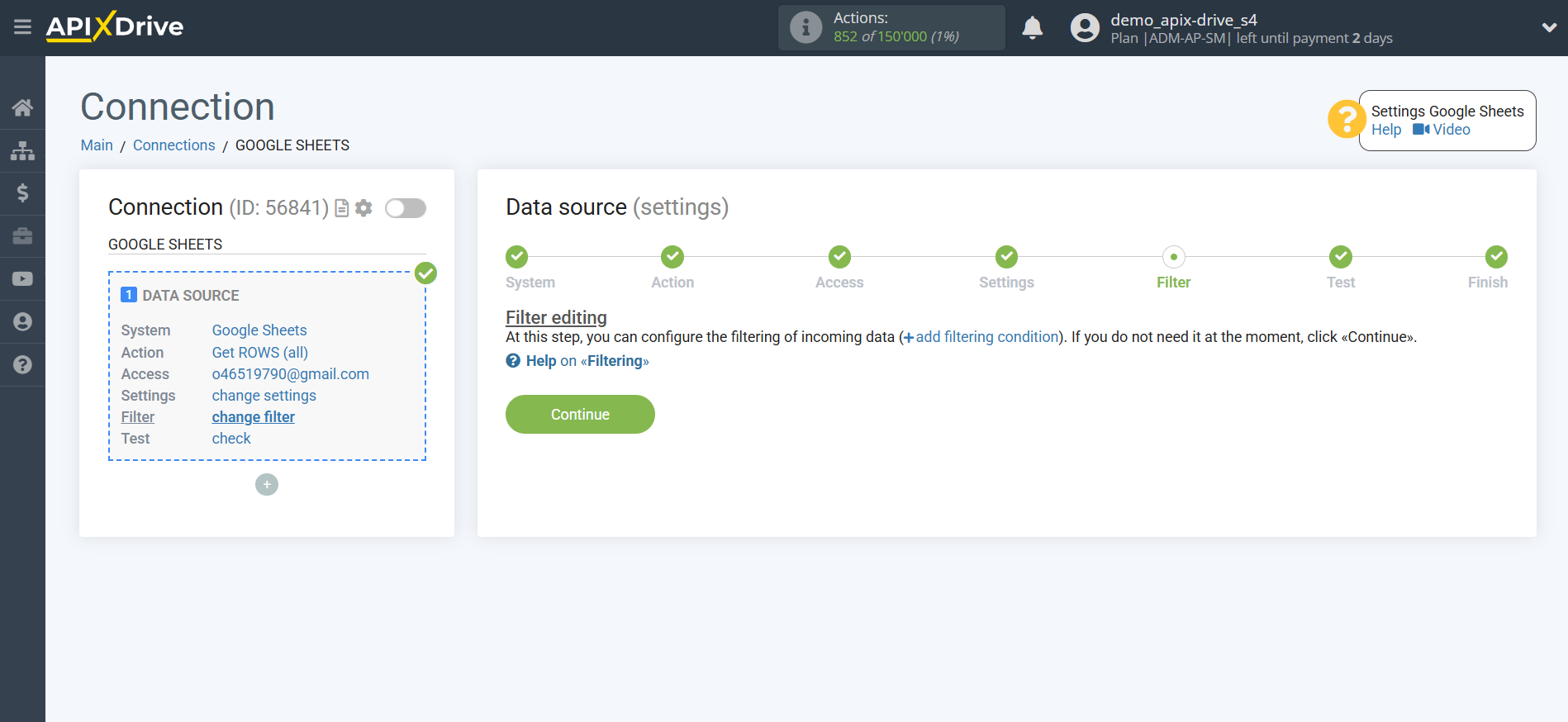This screenshot has height=722, width=1568.
Task: Click the home icon in the sidebar
Action: click(22, 107)
